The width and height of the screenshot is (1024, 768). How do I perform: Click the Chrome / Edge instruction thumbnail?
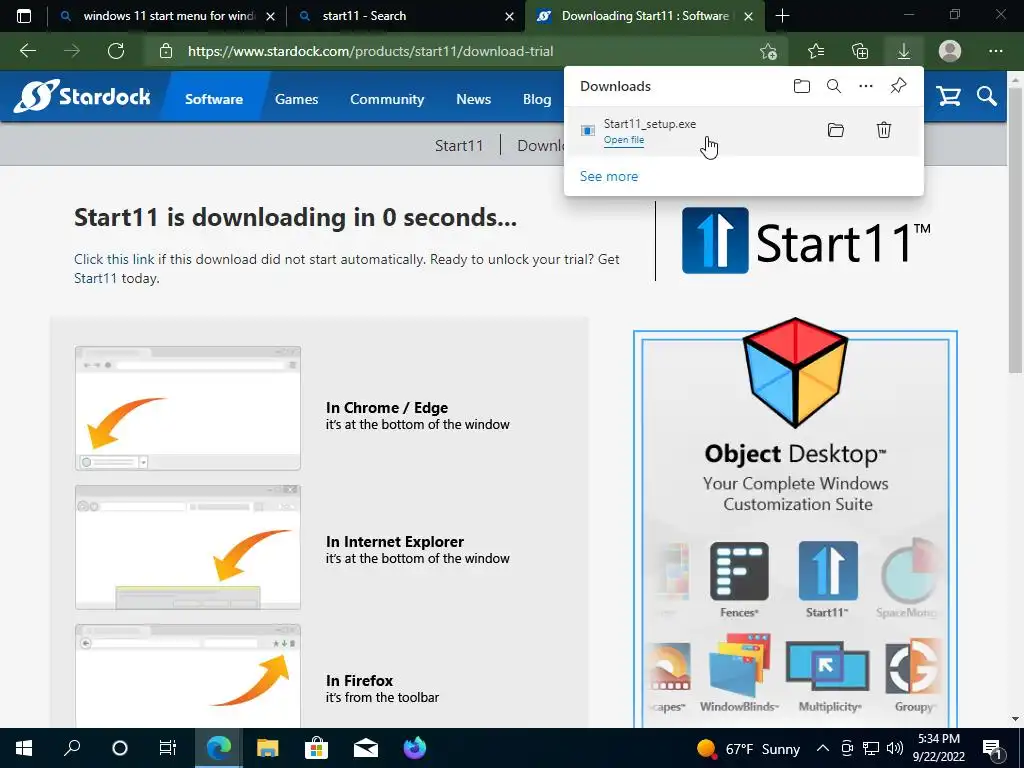tap(188, 408)
